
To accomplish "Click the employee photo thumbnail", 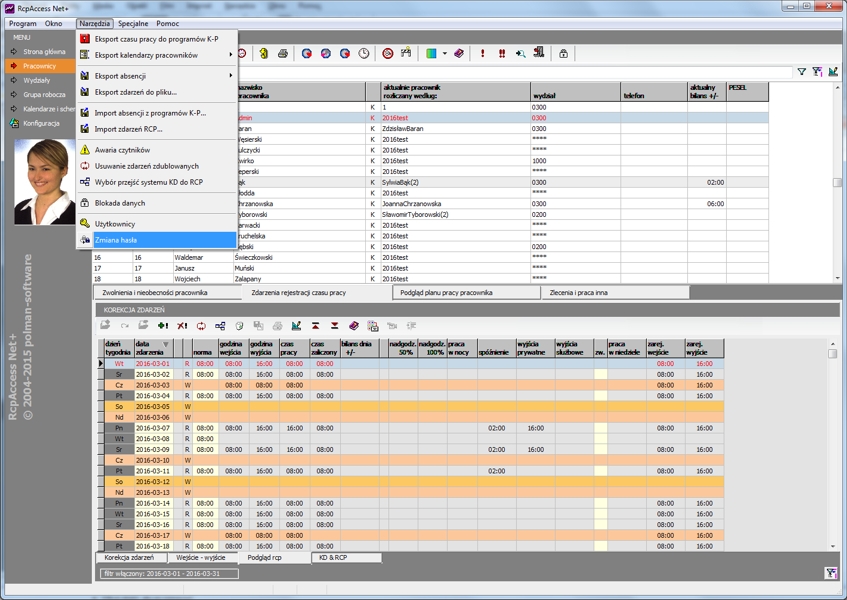I will (x=44, y=181).
